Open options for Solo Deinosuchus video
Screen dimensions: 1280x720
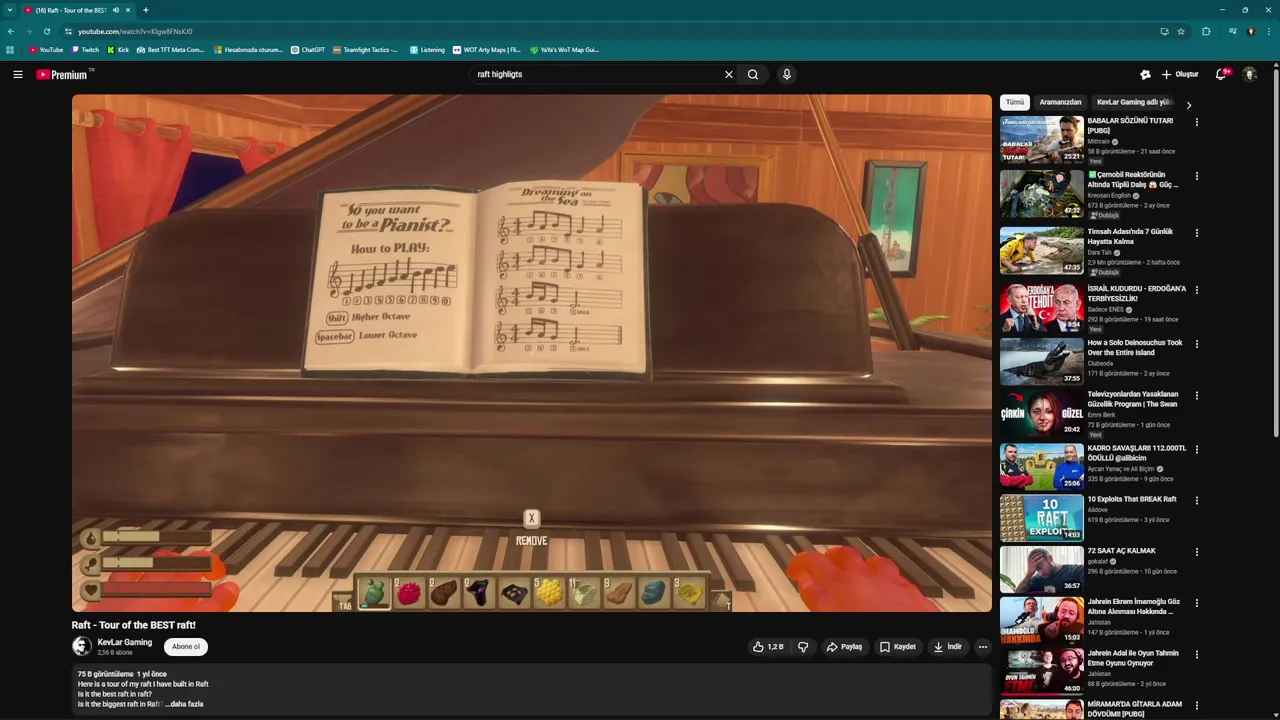pyautogui.click(x=1197, y=344)
